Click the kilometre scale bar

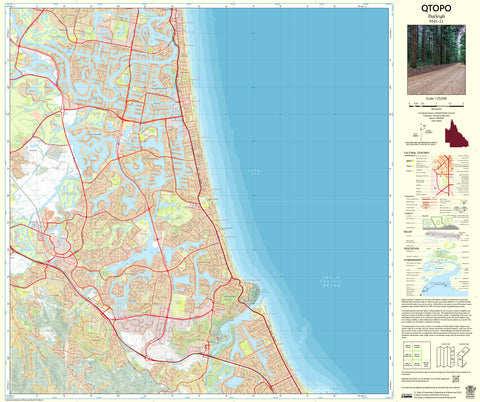point(436,105)
